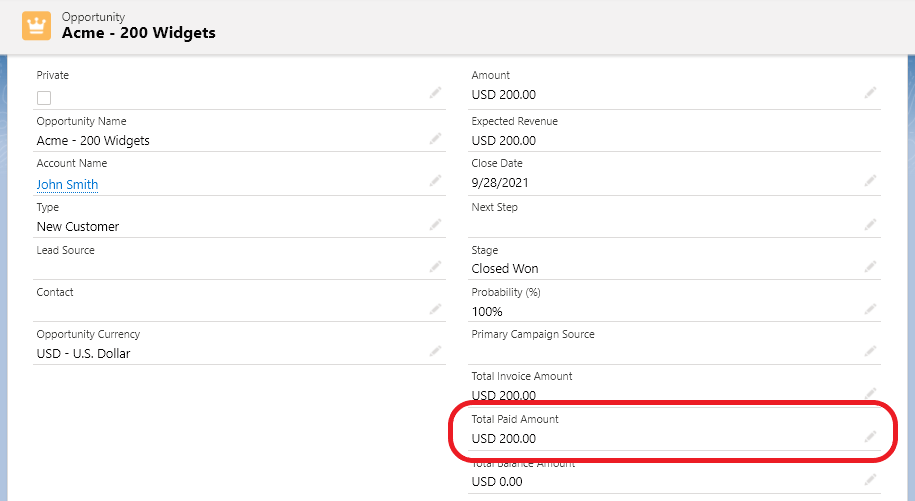915x501 pixels.
Task: Click the Total Balance Amount edit pencil
Action: coord(871,479)
